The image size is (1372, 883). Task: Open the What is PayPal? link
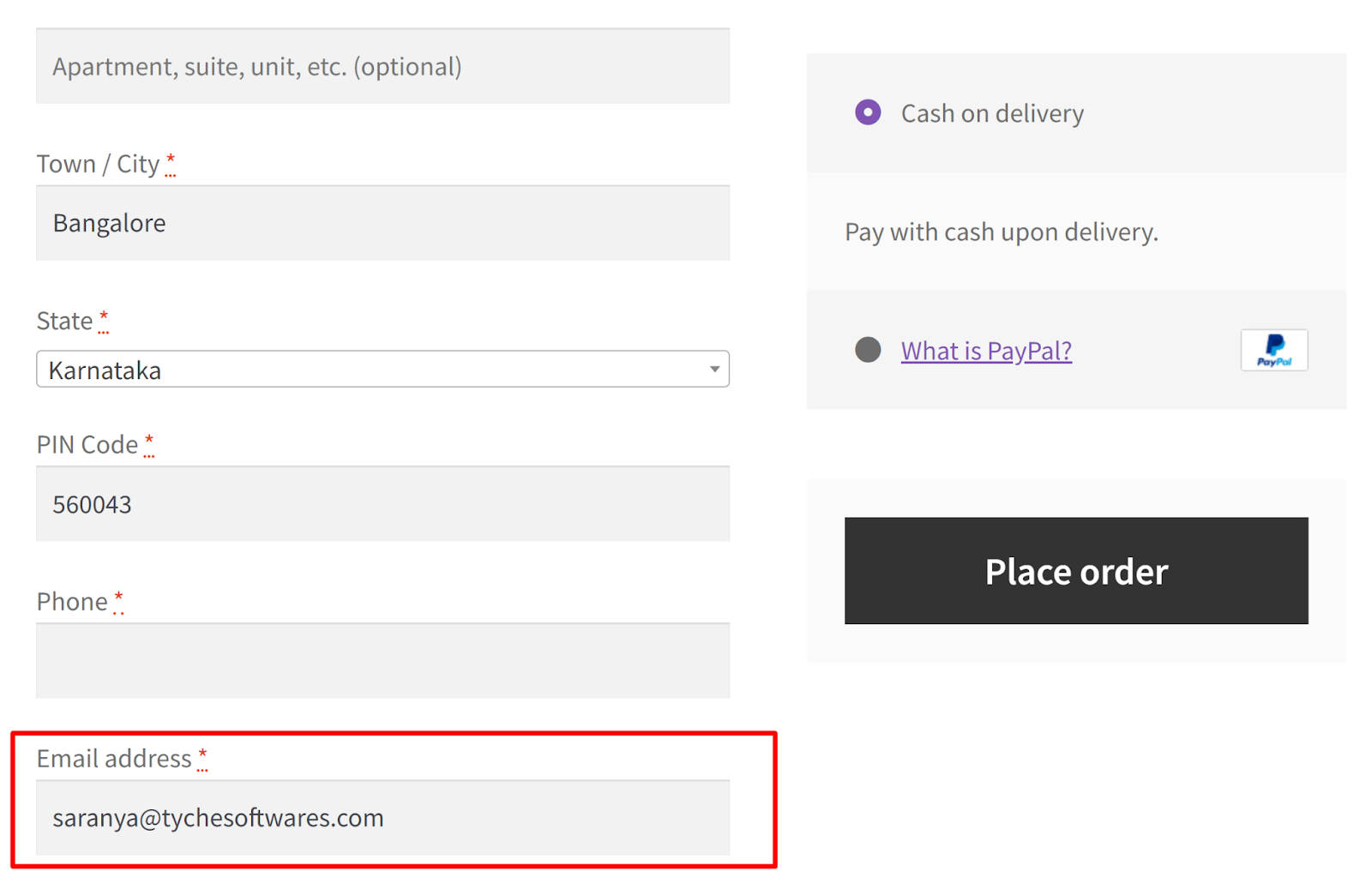point(986,350)
